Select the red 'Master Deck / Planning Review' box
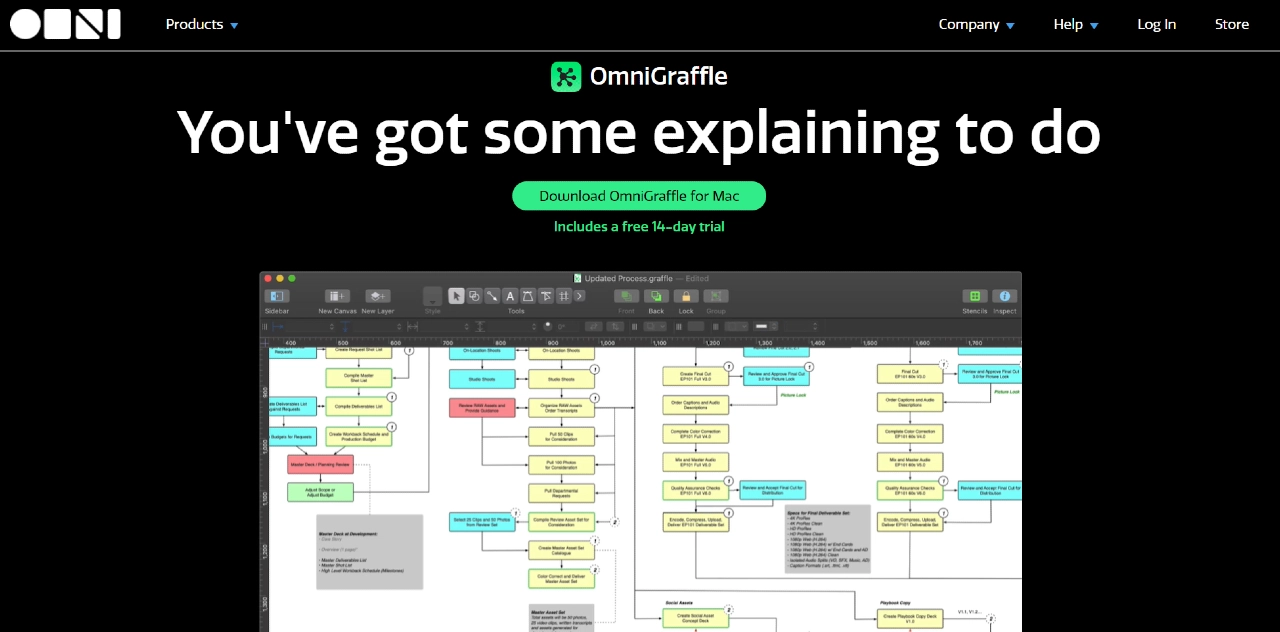 [x=320, y=465]
